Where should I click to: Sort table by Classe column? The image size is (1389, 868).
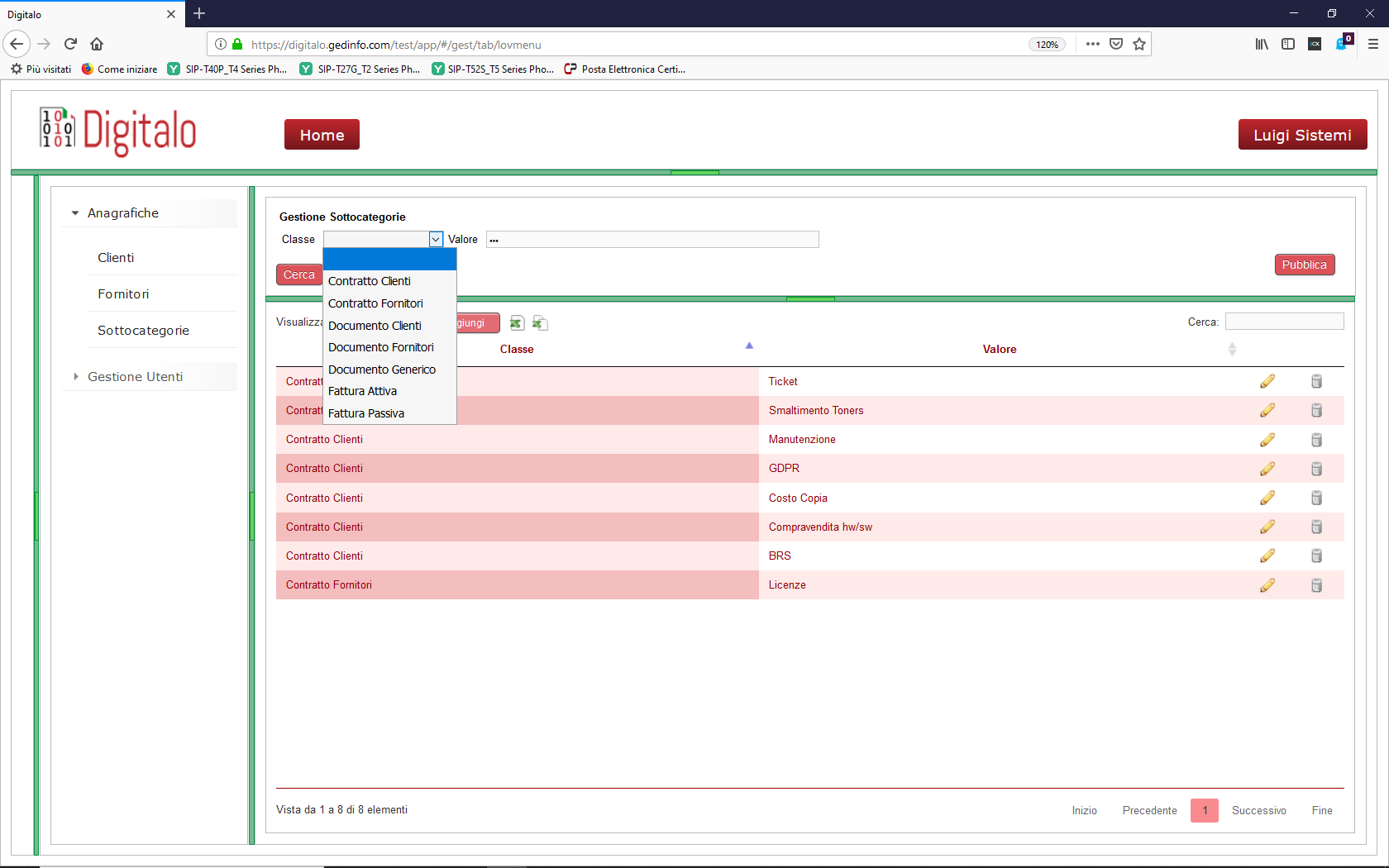coord(517,350)
